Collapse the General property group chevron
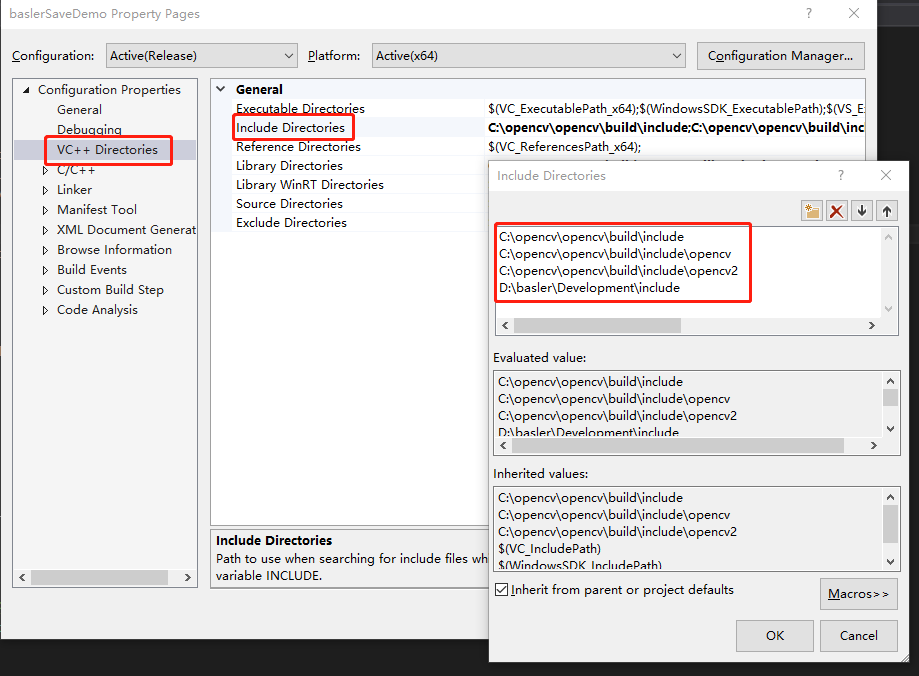Screen dimensions: 919x676 tap(222, 89)
